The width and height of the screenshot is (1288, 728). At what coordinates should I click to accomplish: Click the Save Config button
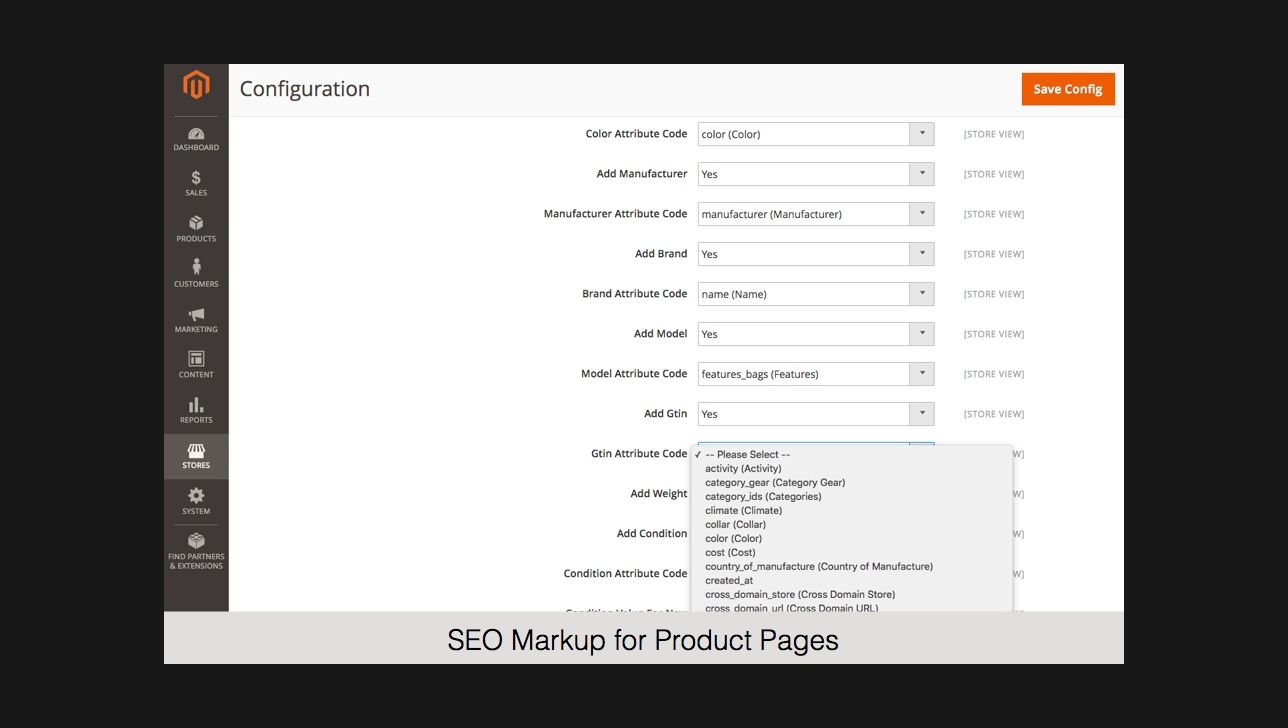(x=1067, y=89)
